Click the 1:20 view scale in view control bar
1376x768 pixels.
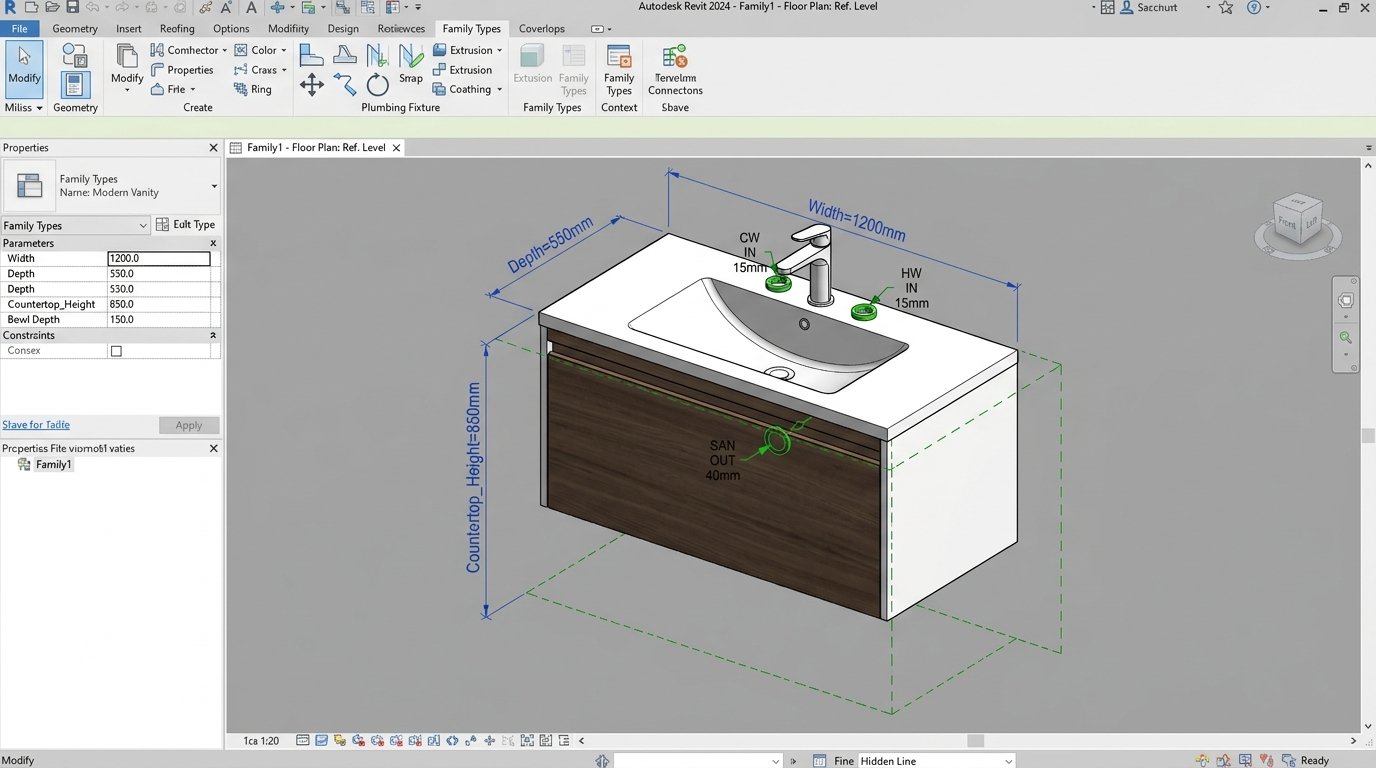point(261,741)
